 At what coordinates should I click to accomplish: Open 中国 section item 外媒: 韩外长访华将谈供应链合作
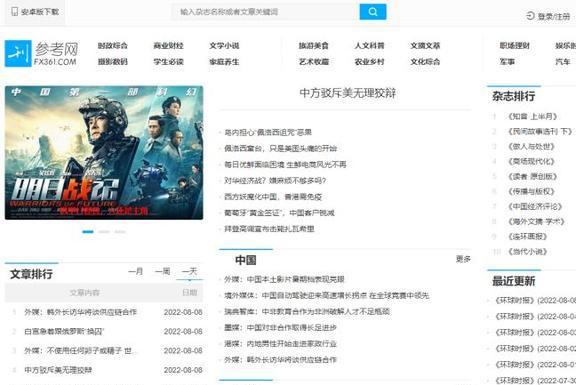280,360
